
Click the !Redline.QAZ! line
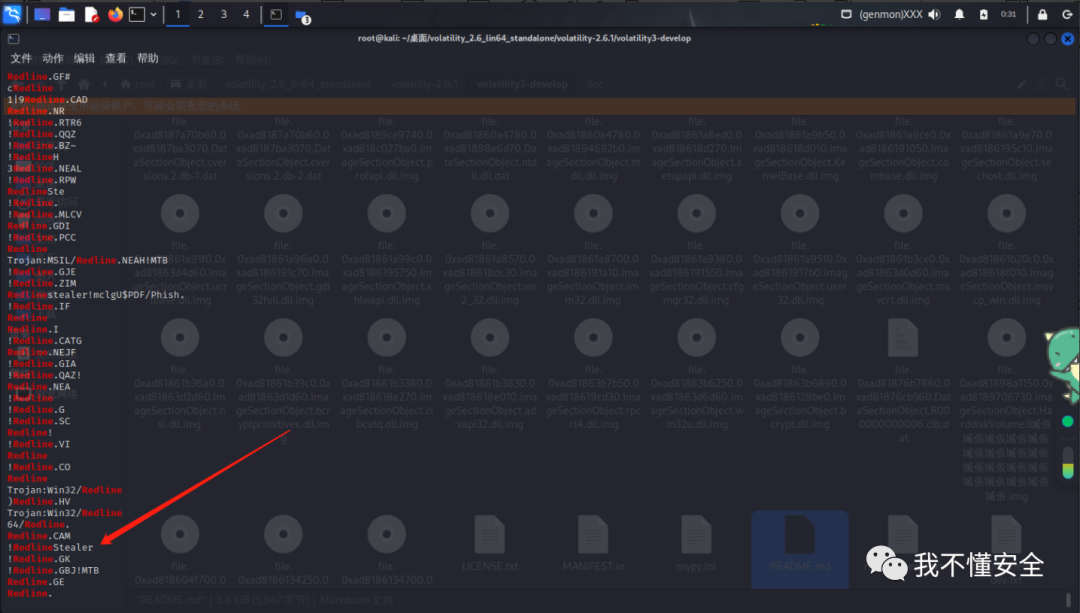[x=45, y=375]
